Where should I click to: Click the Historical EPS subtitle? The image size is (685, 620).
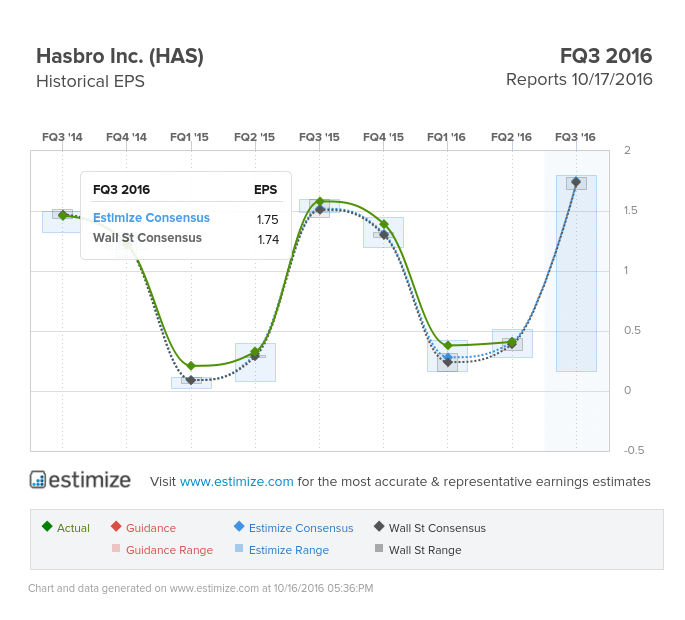90,81
